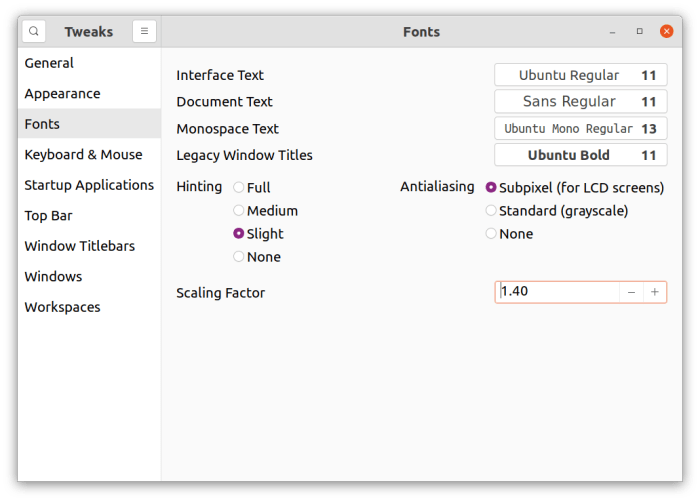The height and width of the screenshot is (501, 700).
Task: Open Monospace Text font chooser
Action: (580, 128)
